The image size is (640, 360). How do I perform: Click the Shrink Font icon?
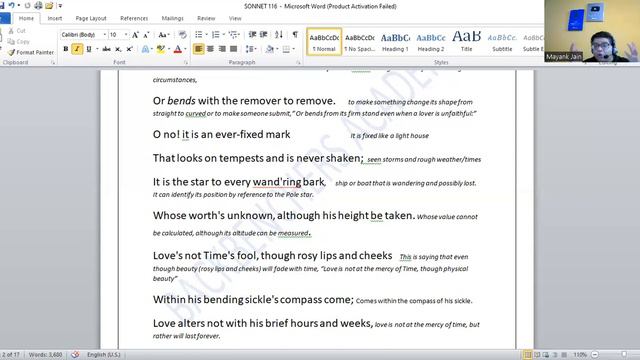tap(146, 35)
